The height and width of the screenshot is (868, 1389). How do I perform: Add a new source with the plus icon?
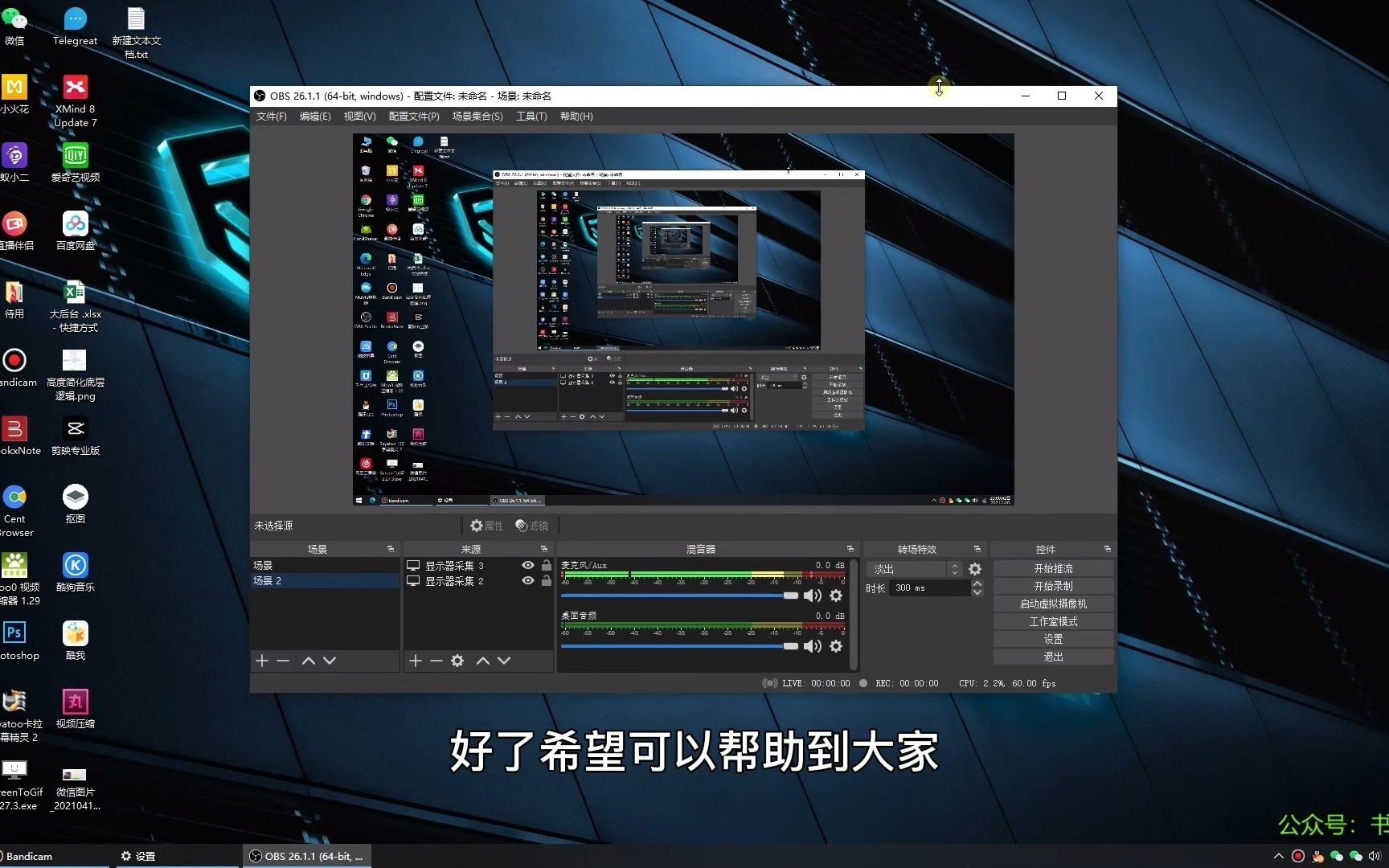415,660
